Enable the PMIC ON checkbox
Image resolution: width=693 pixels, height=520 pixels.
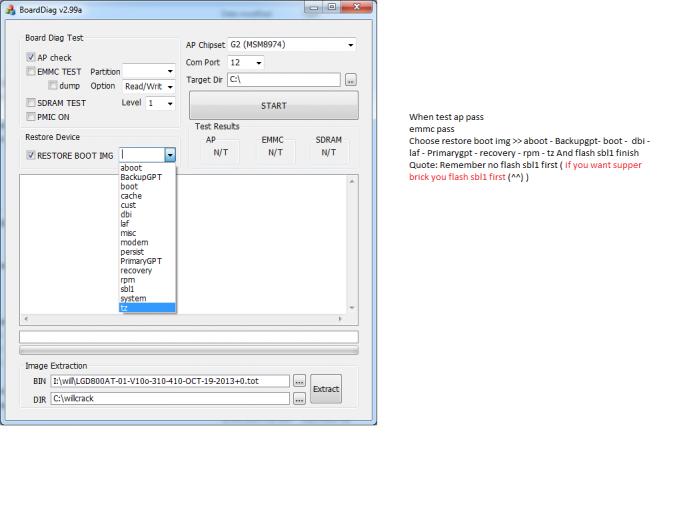(x=30, y=117)
